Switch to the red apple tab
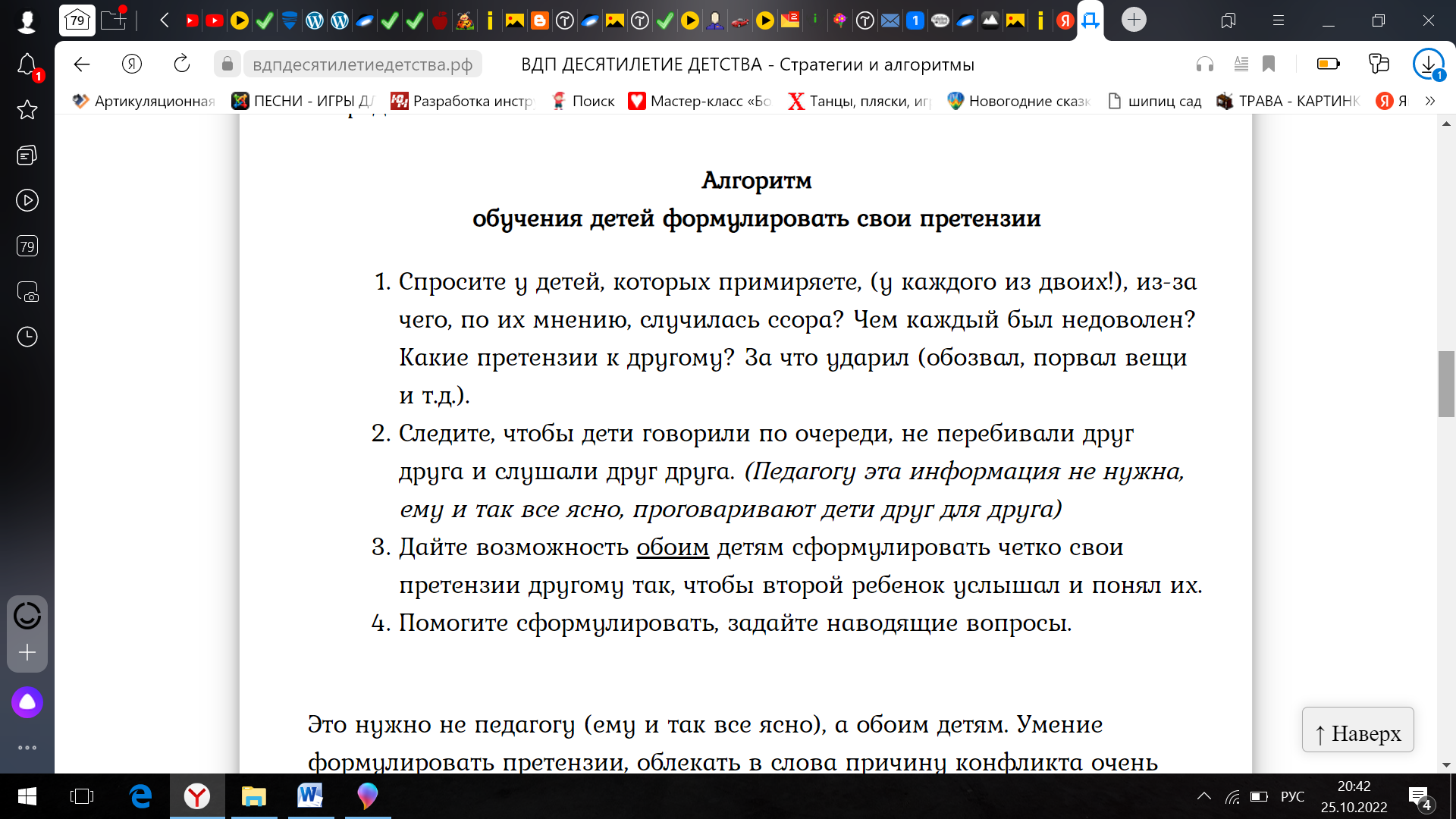The width and height of the screenshot is (1456, 819). 440,20
